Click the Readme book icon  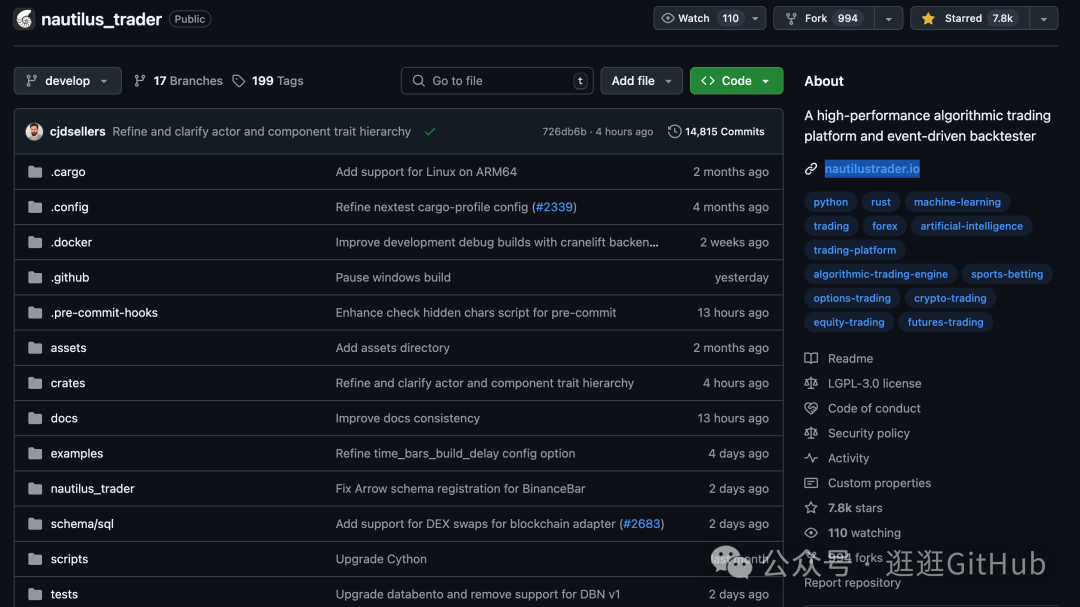pos(811,358)
